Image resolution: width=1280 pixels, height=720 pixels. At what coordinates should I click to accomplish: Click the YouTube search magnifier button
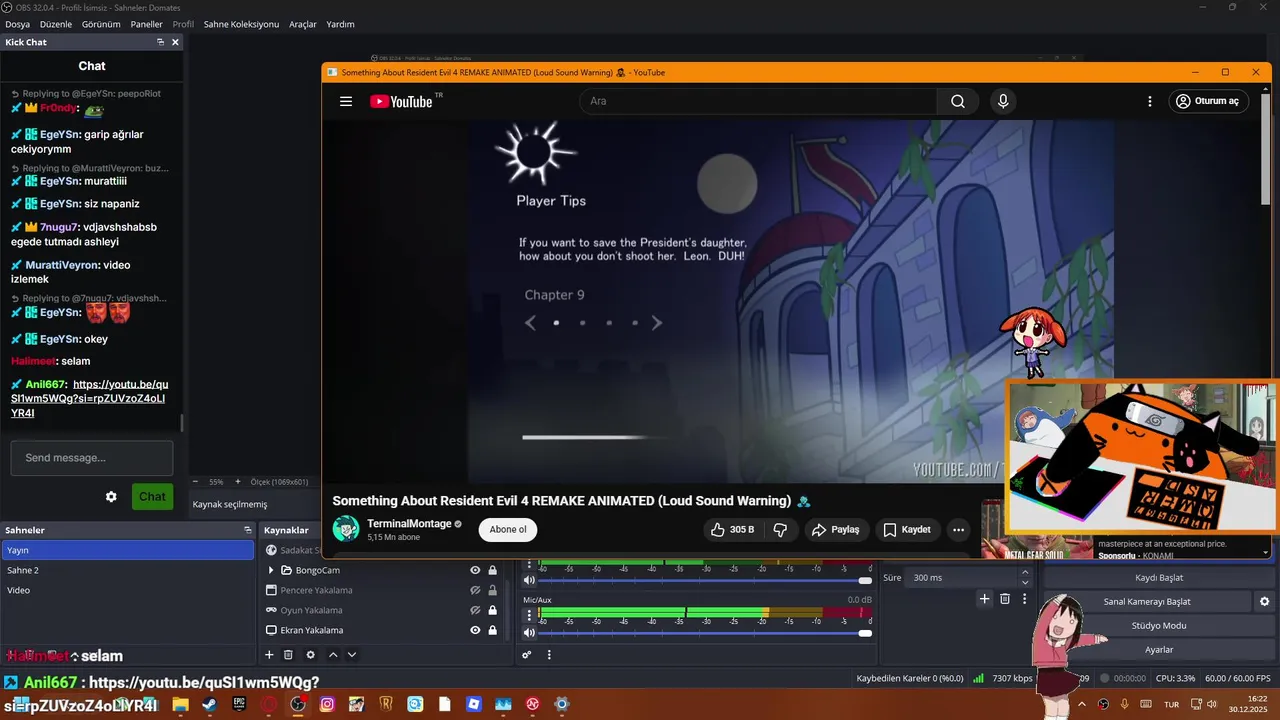[958, 101]
